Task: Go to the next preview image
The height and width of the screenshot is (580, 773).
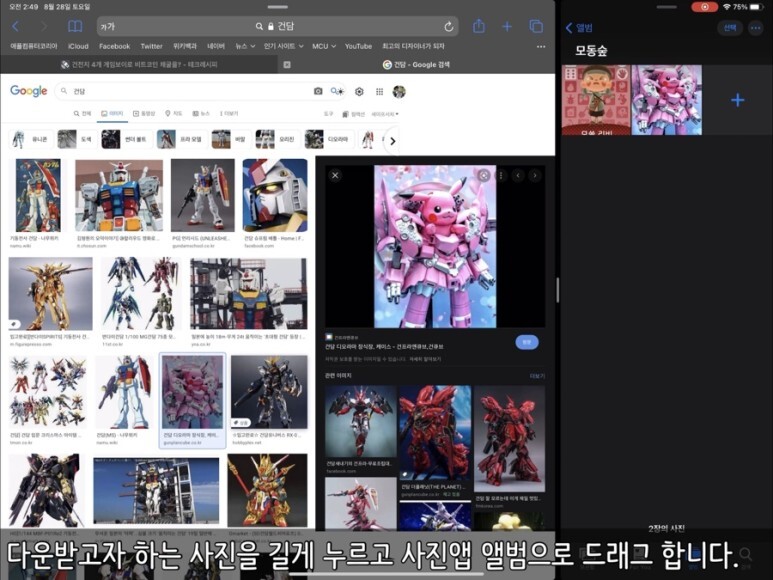Action: (x=535, y=175)
